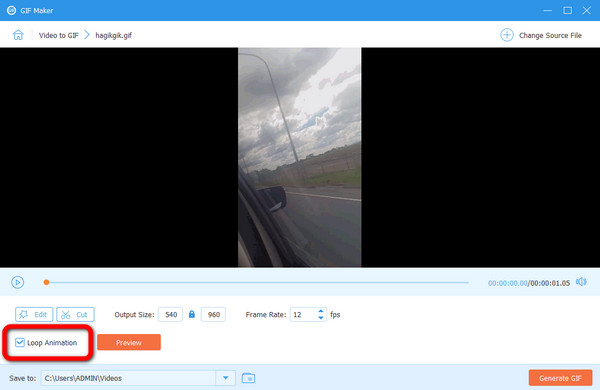Click the video preview frame
The width and height of the screenshot is (600, 390).
pyautogui.click(x=300, y=157)
